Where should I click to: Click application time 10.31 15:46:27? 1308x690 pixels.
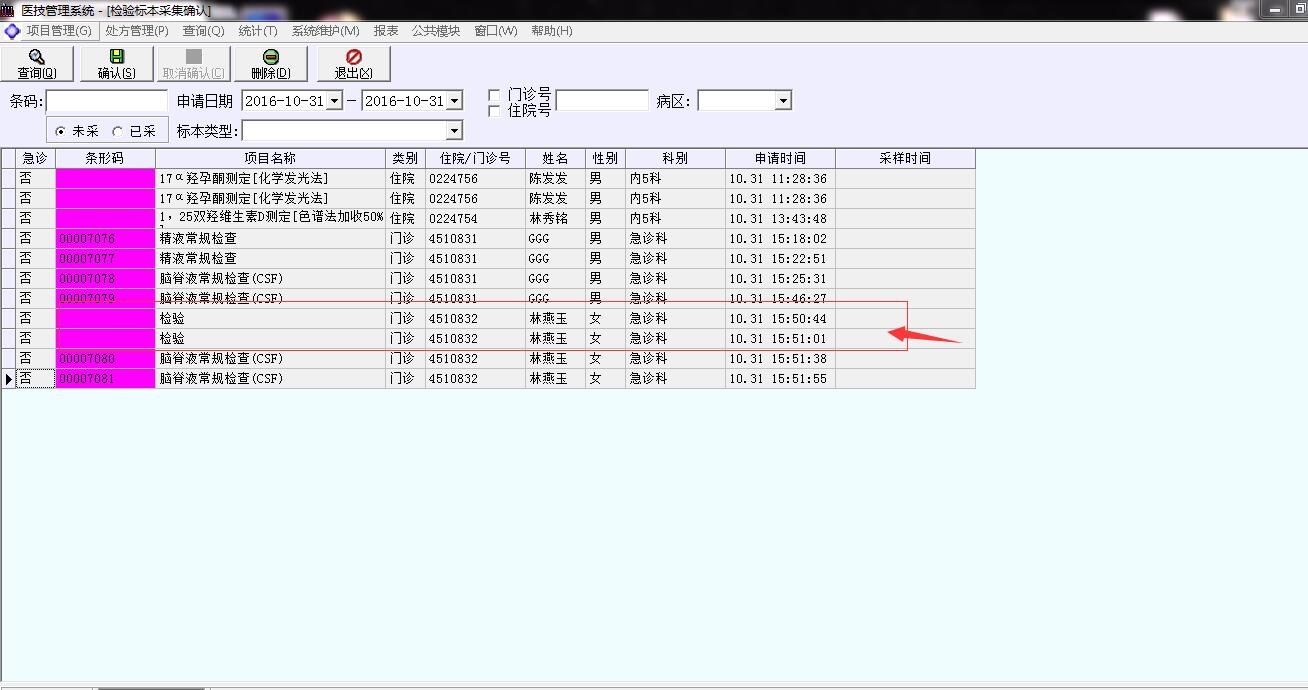pyautogui.click(x=778, y=299)
